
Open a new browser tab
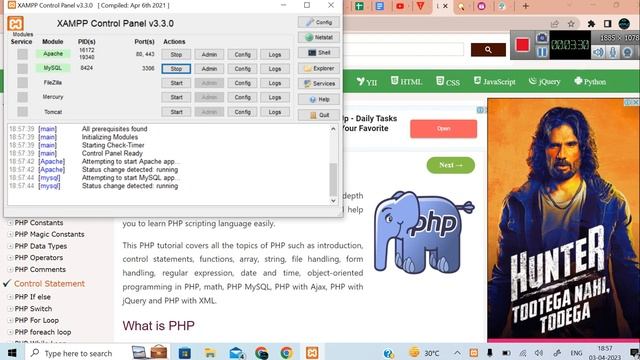526,6
